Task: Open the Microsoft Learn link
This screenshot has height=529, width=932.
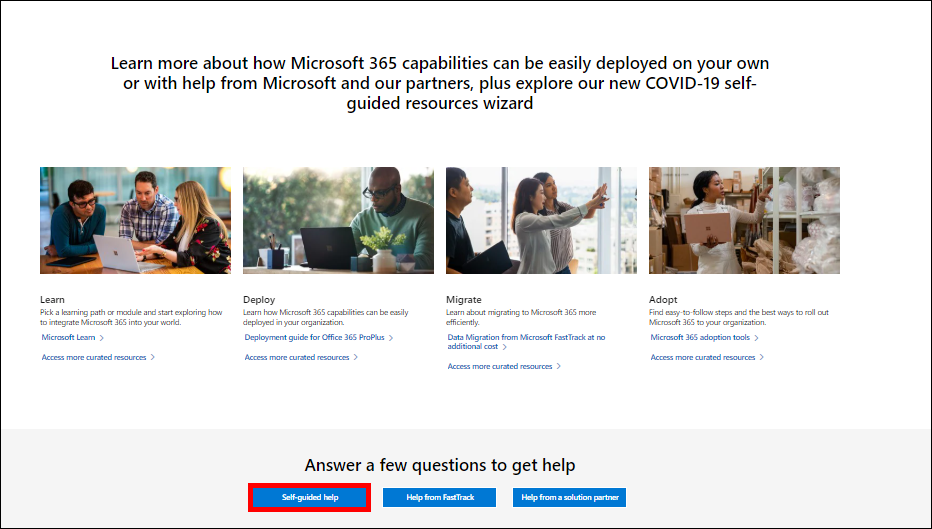Action: pyautogui.click(x=73, y=338)
